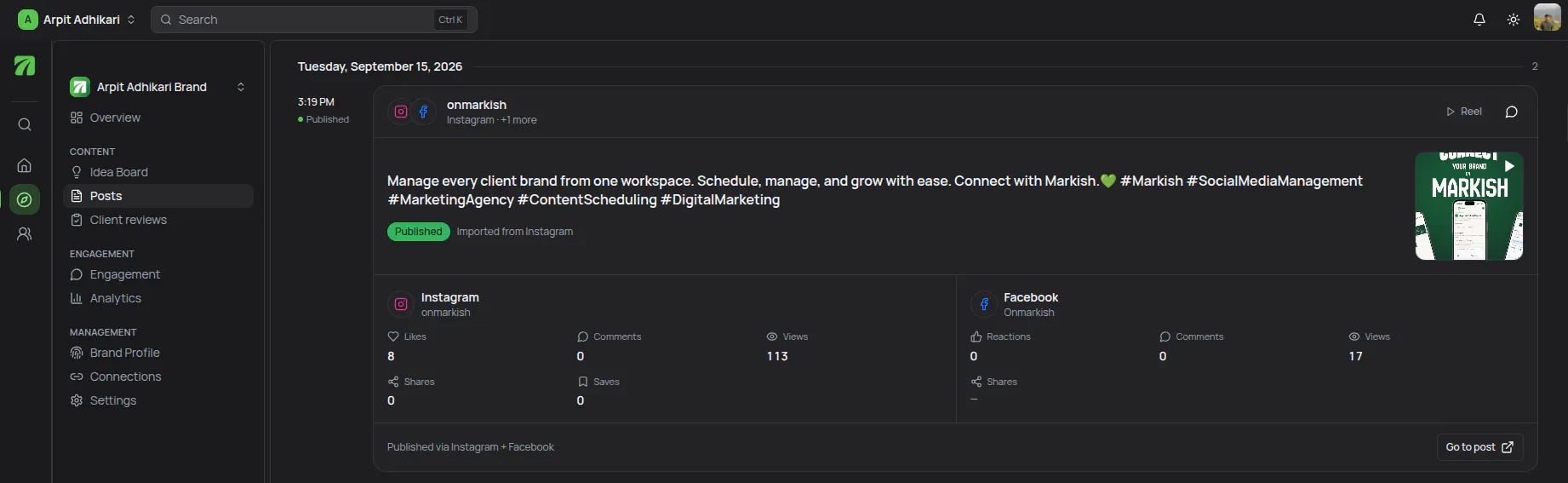Click the Ctrl K shortcut badge

[450, 20]
